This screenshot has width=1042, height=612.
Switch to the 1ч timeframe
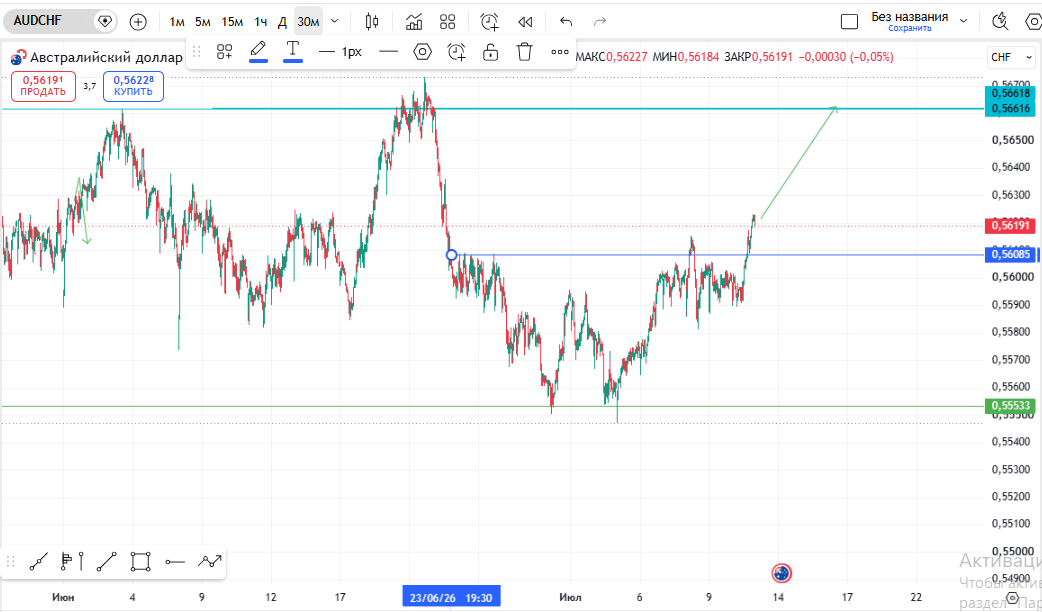click(260, 22)
